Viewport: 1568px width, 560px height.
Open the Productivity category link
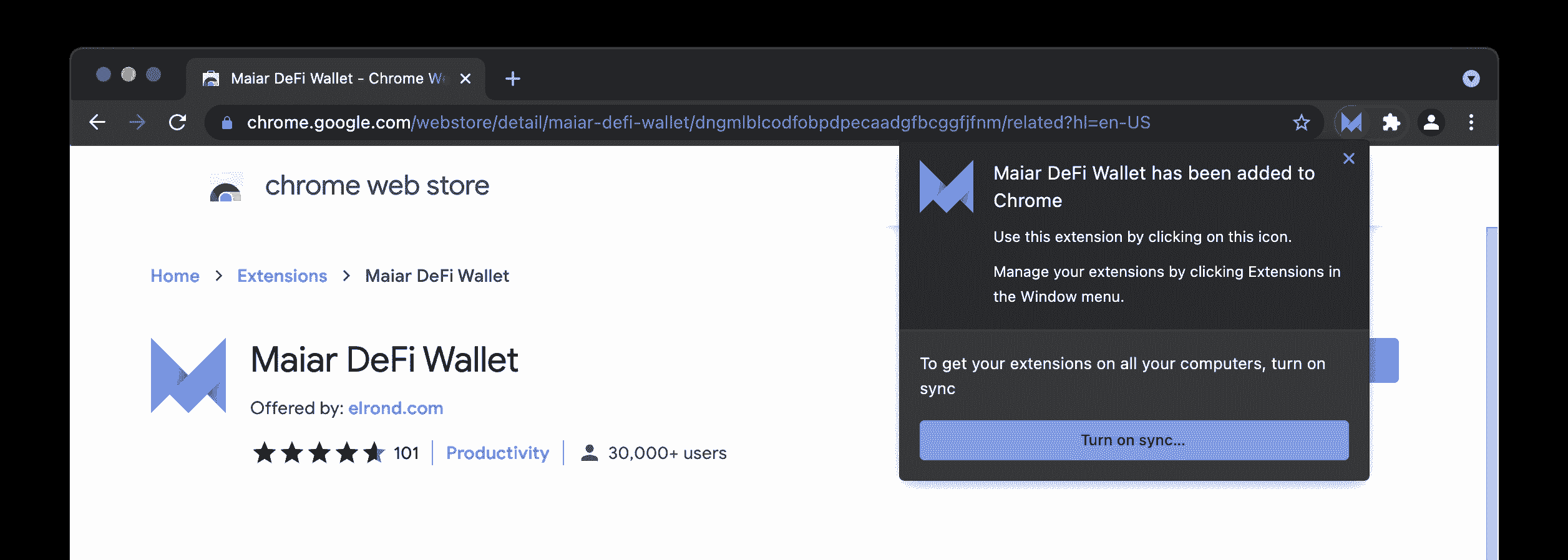pos(497,453)
